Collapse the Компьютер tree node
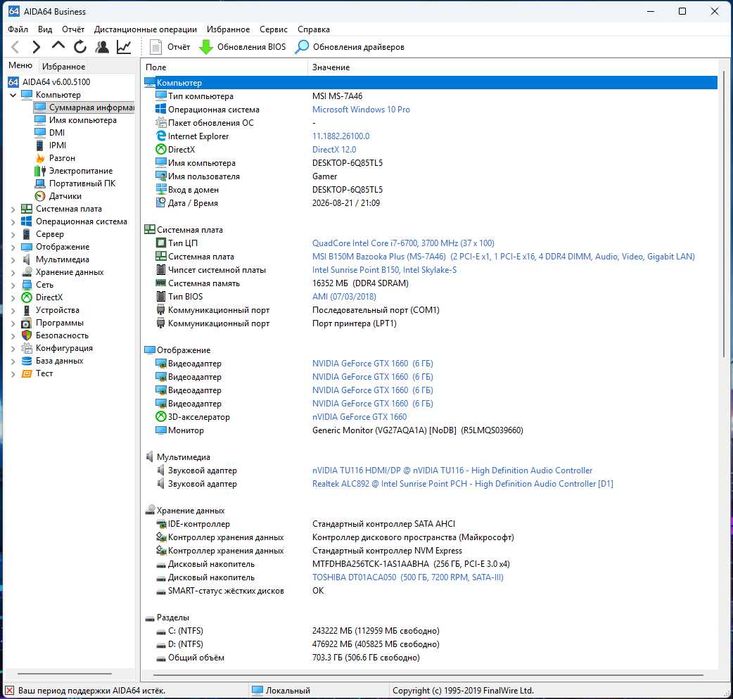The width and height of the screenshot is (733, 699). click(13, 95)
